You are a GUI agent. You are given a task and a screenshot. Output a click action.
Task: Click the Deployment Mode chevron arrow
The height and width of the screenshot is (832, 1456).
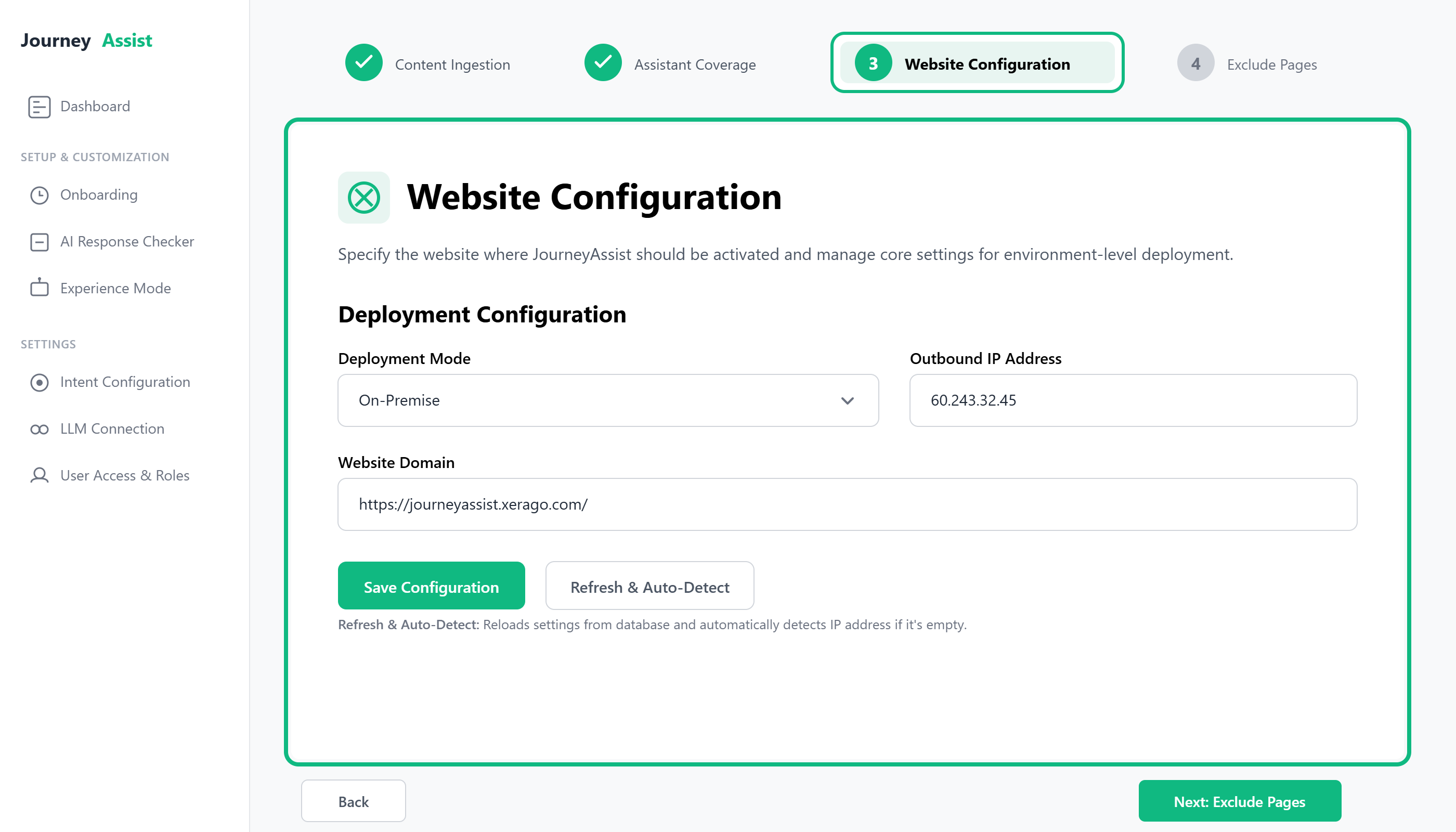(x=848, y=401)
